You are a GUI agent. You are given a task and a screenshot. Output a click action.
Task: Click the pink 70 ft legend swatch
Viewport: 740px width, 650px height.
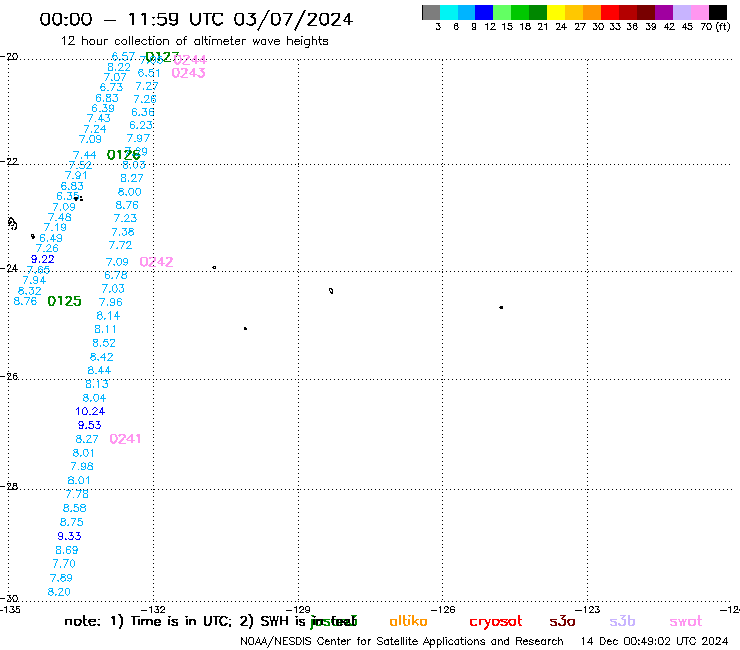point(699,12)
